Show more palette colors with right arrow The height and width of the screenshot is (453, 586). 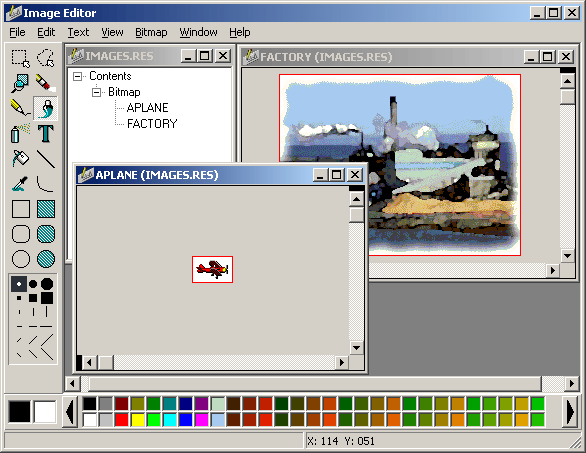tap(570, 412)
